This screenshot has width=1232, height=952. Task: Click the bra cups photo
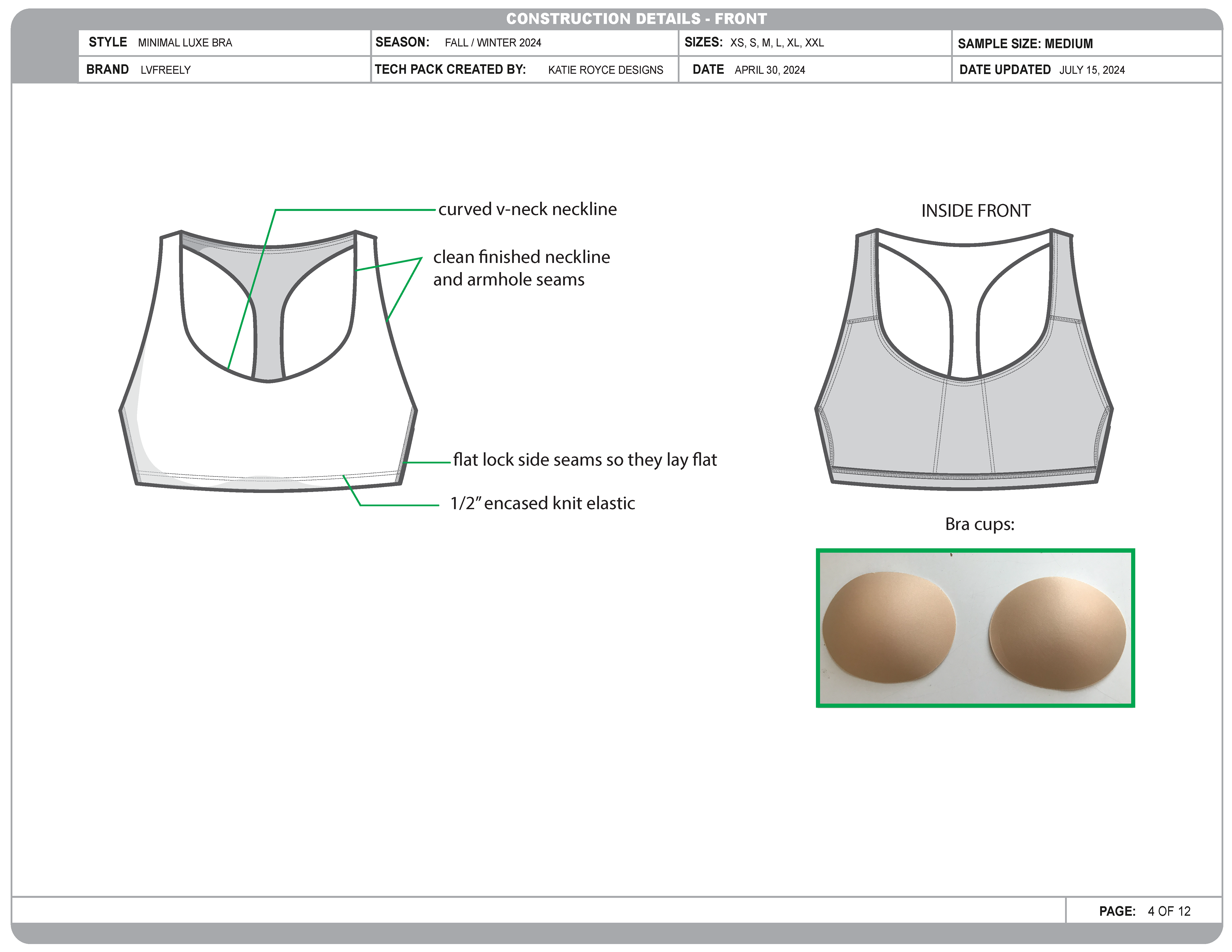[x=975, y=628]
